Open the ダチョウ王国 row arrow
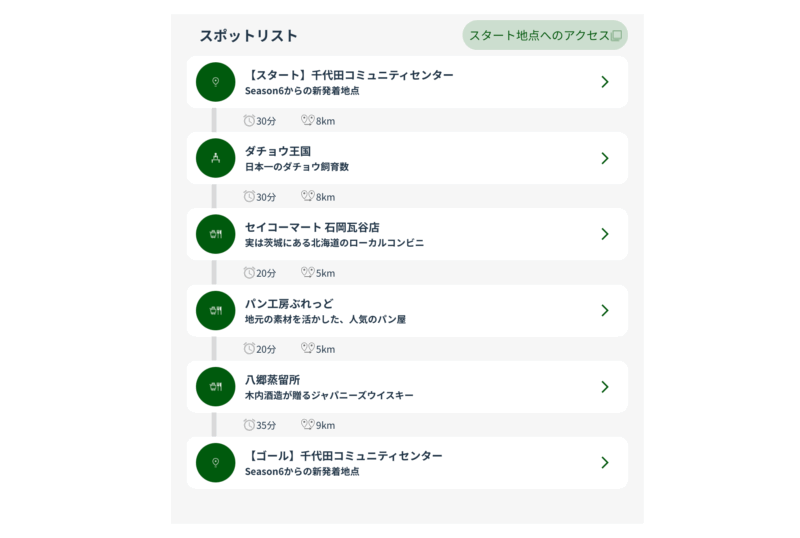The image size is (800, 538). tap(604, 158)
